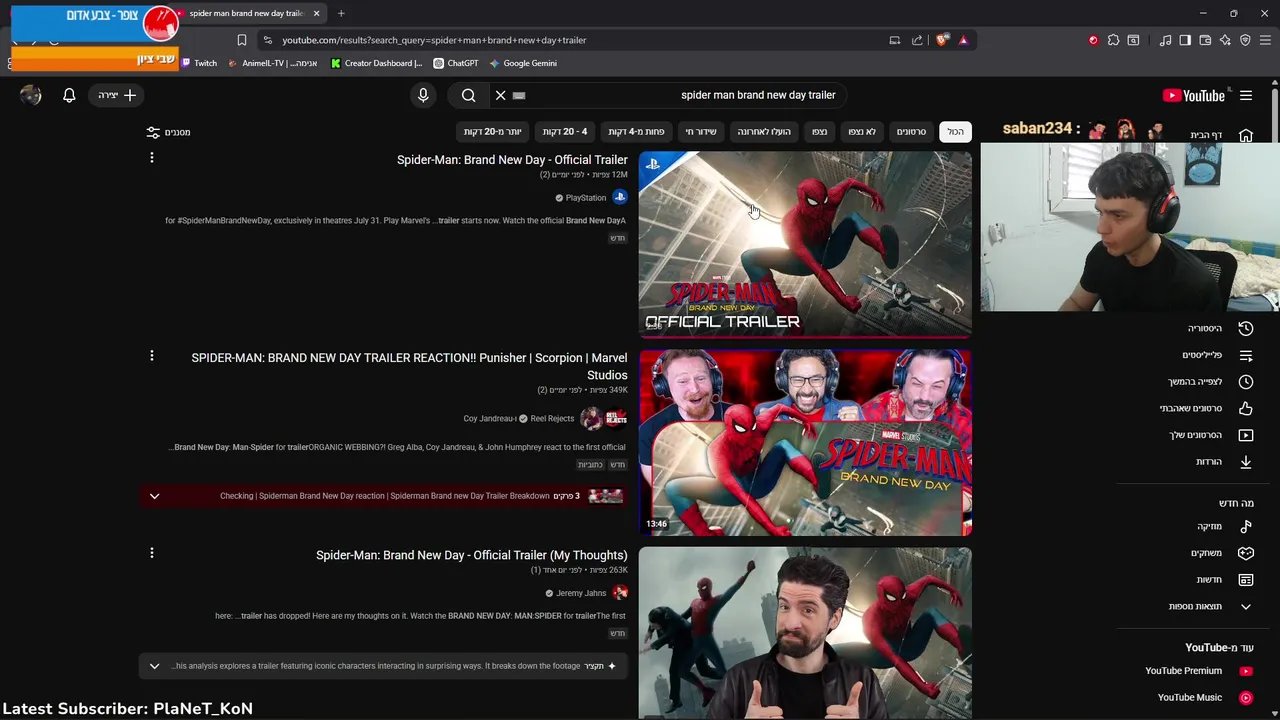1280x720 pixels.
Task: Open three-dot menu for Trailer Reaction result
Action: [152, 356]
